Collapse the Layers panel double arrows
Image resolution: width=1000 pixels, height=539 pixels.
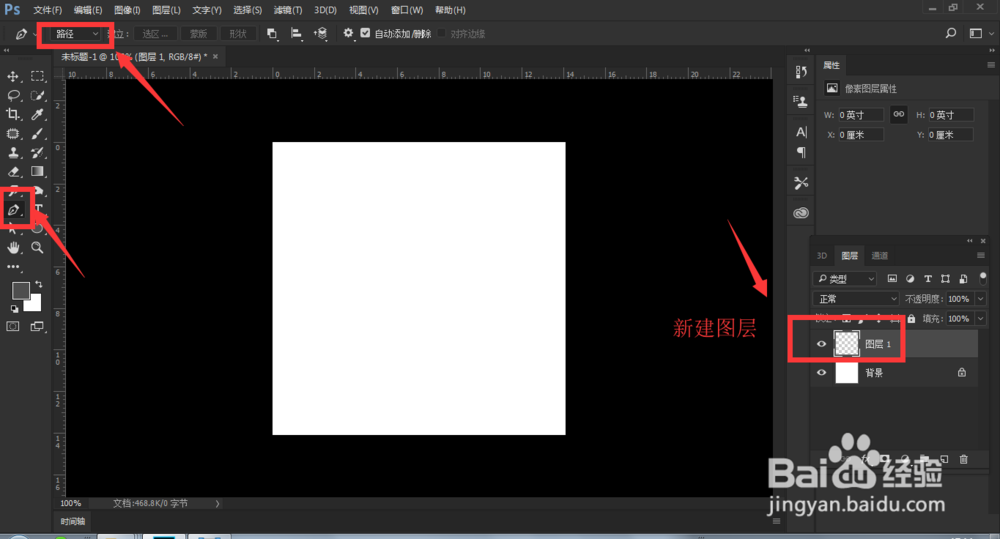(969, 240)
